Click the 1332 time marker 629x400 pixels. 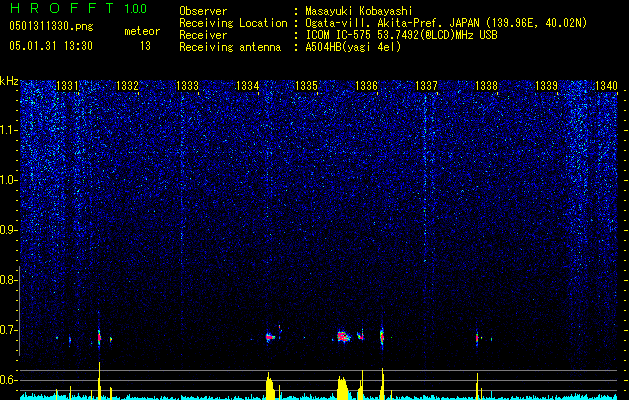(x=127, y=86)
